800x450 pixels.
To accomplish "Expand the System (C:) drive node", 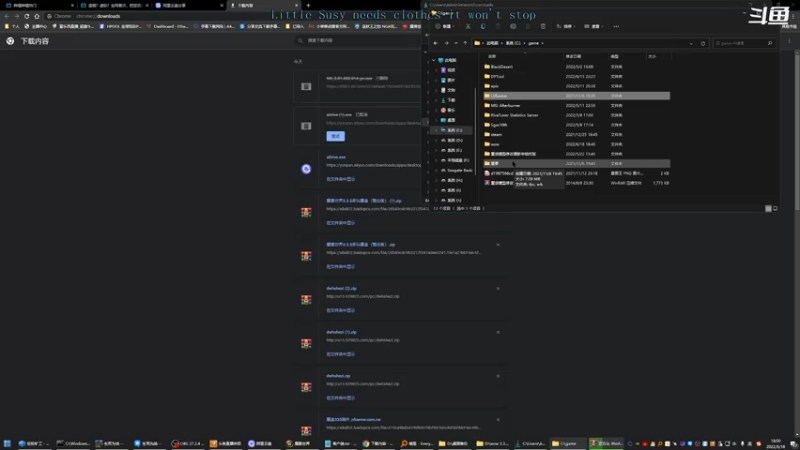I will (x=437, y=130).
